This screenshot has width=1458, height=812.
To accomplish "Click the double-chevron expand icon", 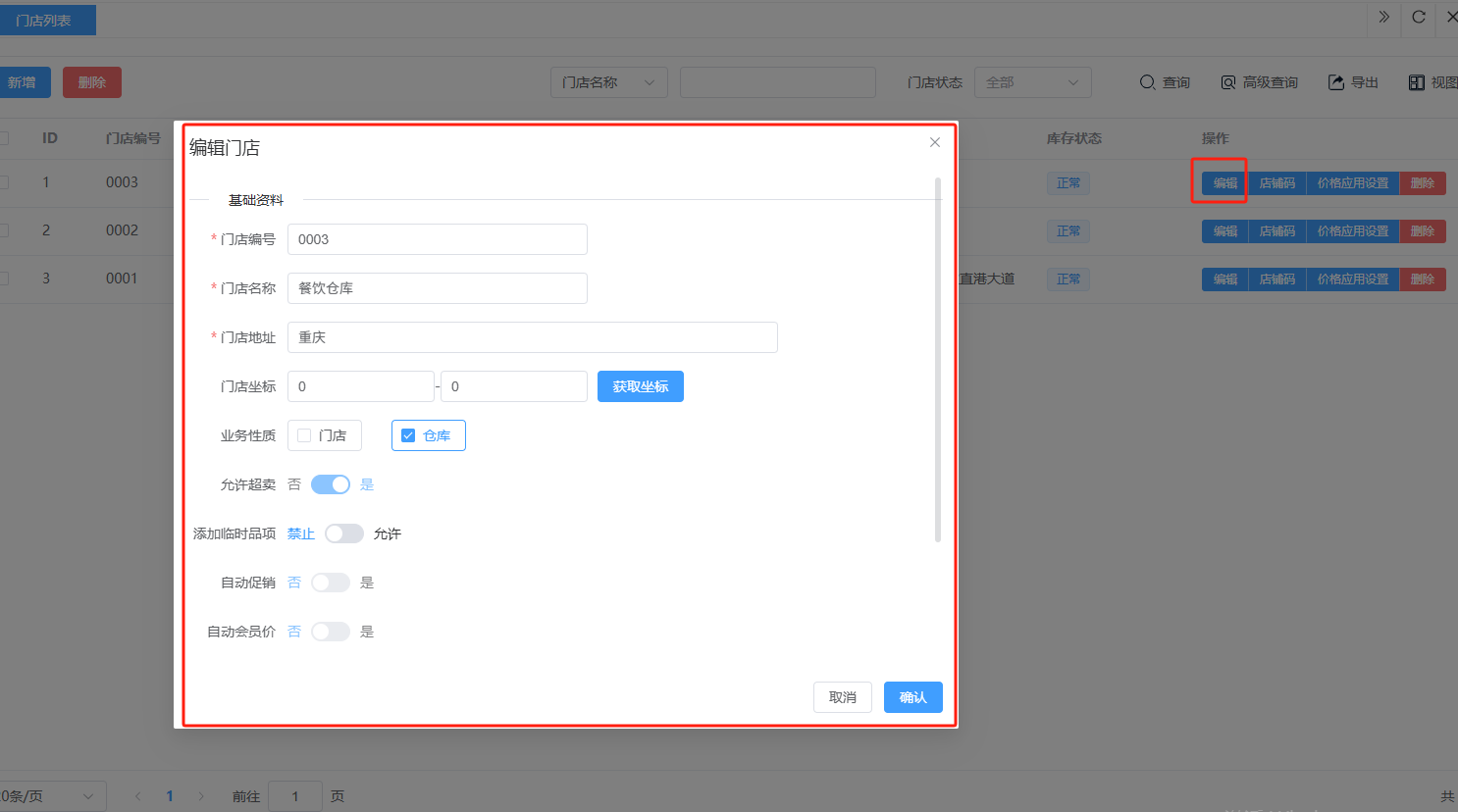I will (x=1383, y=17).
